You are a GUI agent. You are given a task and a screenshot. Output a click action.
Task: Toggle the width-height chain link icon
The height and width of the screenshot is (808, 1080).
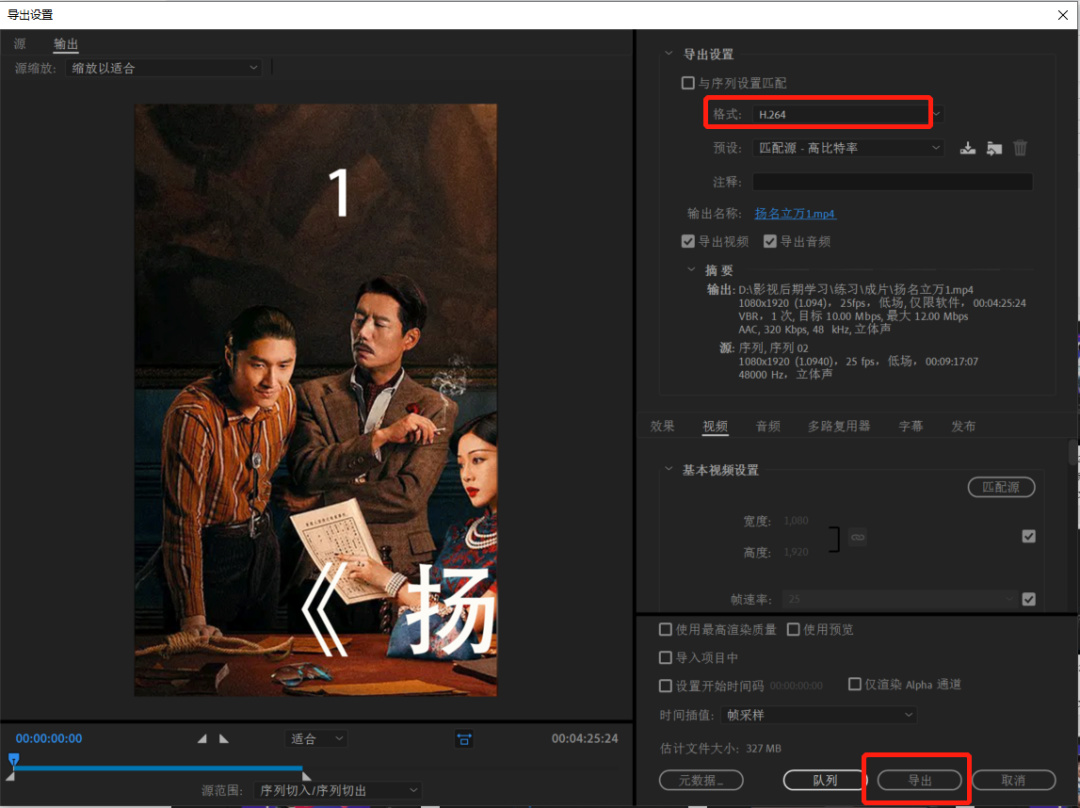point(857,537)
